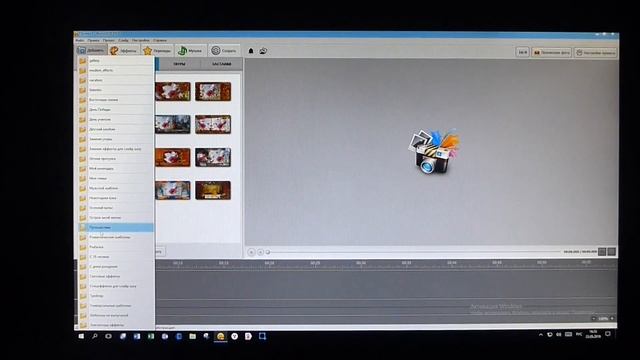Viewport: 640px width, 360px height.
Task: Open the Музыка tab with note icon
Action: click(x=191, y=51)
